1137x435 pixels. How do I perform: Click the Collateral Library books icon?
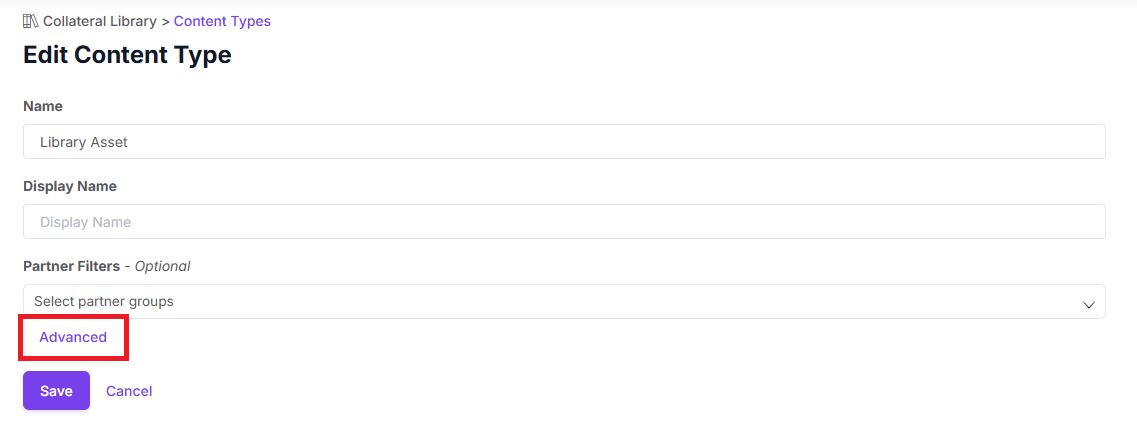tap(31, 21)
